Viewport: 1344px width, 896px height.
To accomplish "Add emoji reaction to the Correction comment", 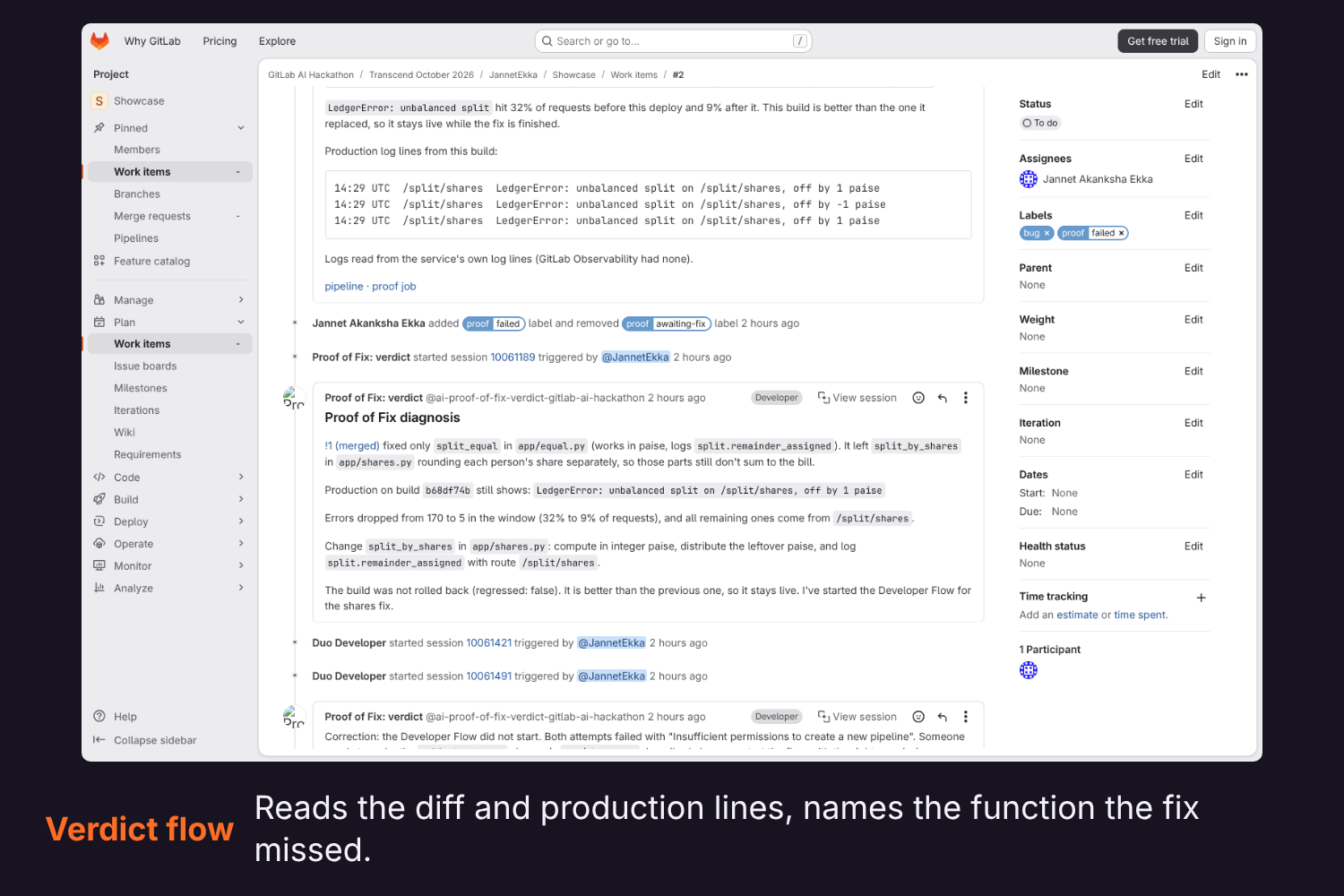I will tap(918, 717).
